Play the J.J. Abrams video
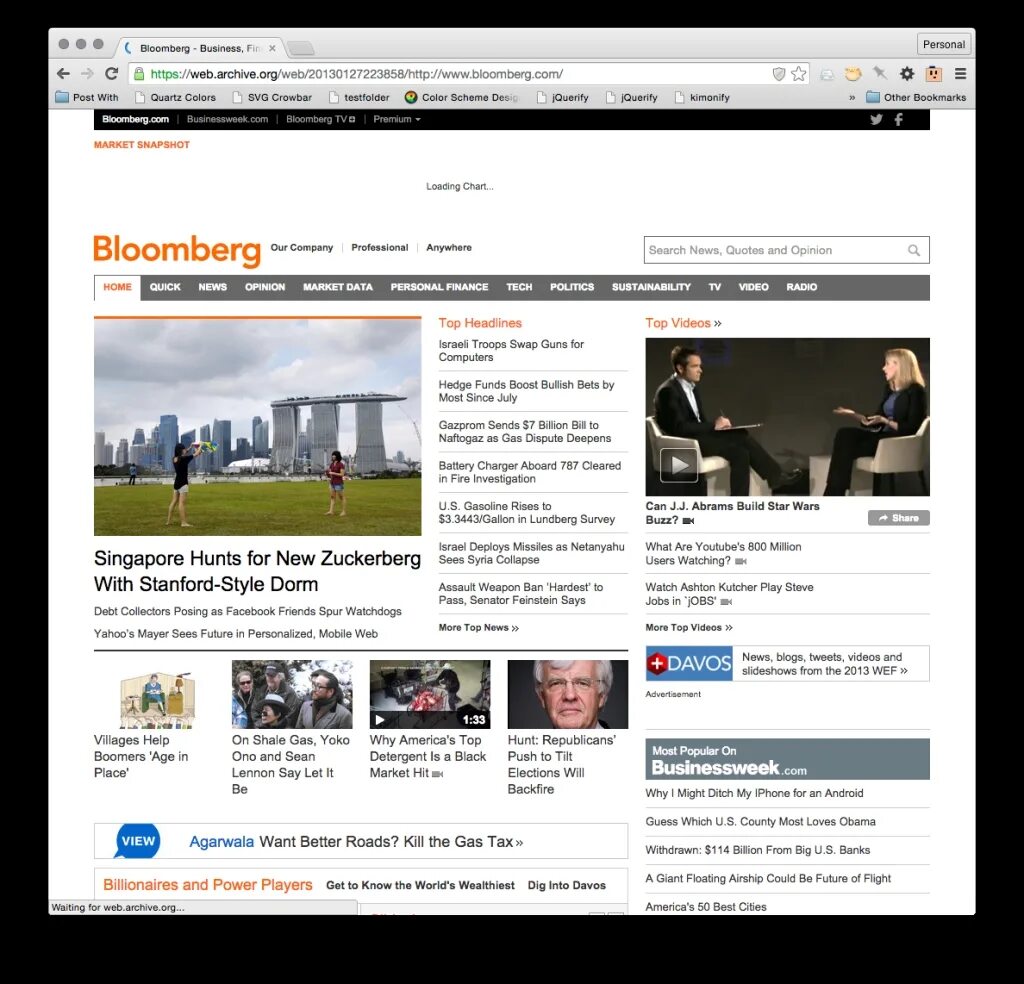This screenshot has width=1024, height=984. point(679,465)
